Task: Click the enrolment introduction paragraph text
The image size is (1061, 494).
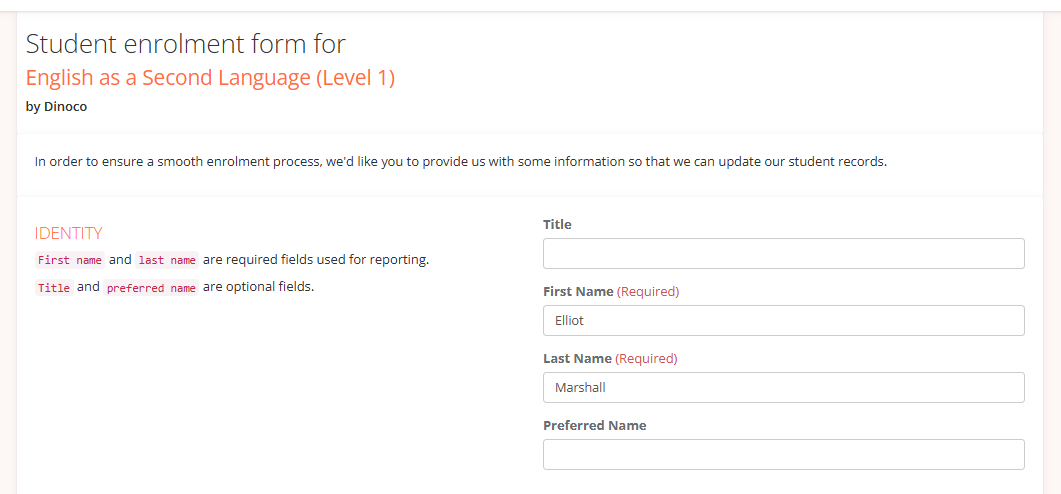Action: coord(460,163)
